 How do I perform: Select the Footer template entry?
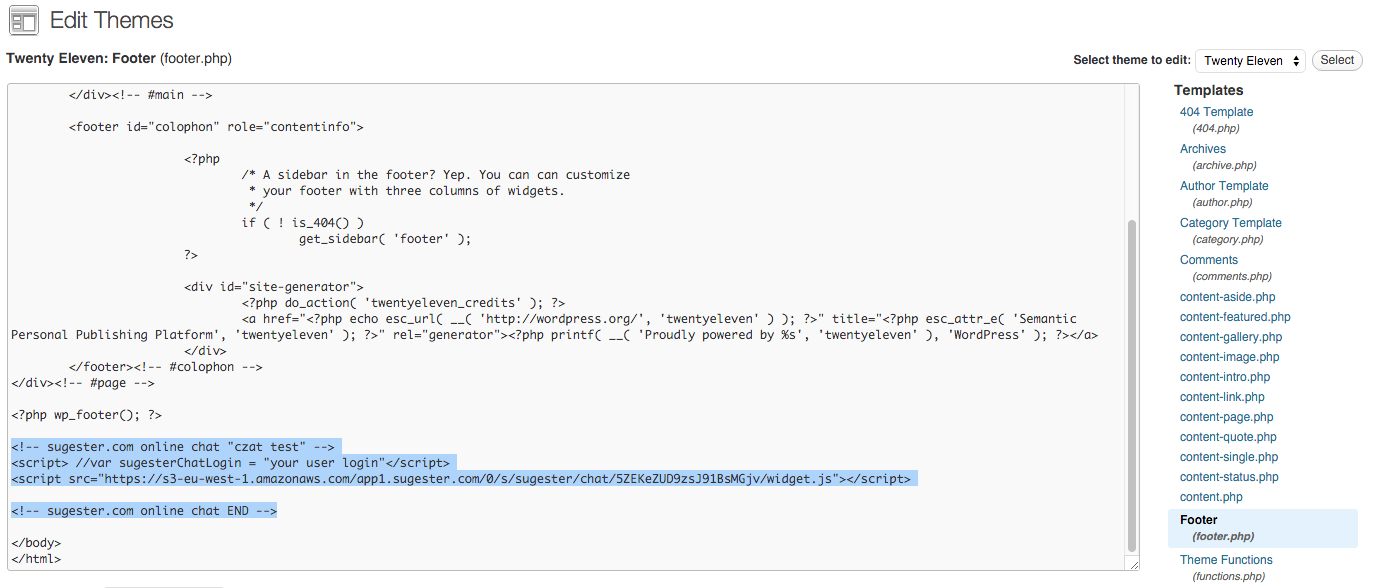(1199, 520)
